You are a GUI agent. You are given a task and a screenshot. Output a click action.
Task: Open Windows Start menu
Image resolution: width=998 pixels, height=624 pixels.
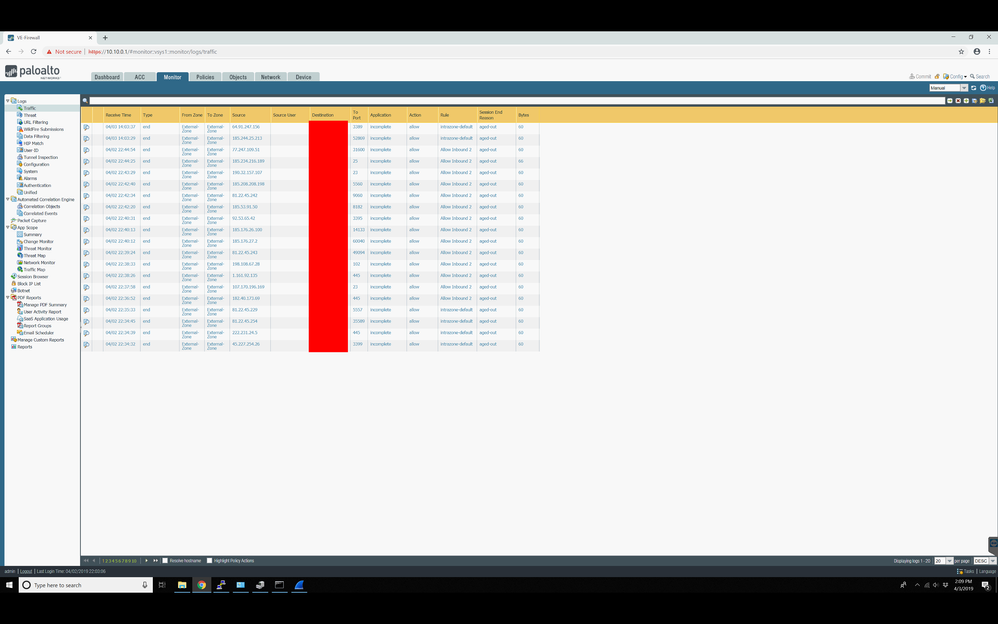pos(9,585)
